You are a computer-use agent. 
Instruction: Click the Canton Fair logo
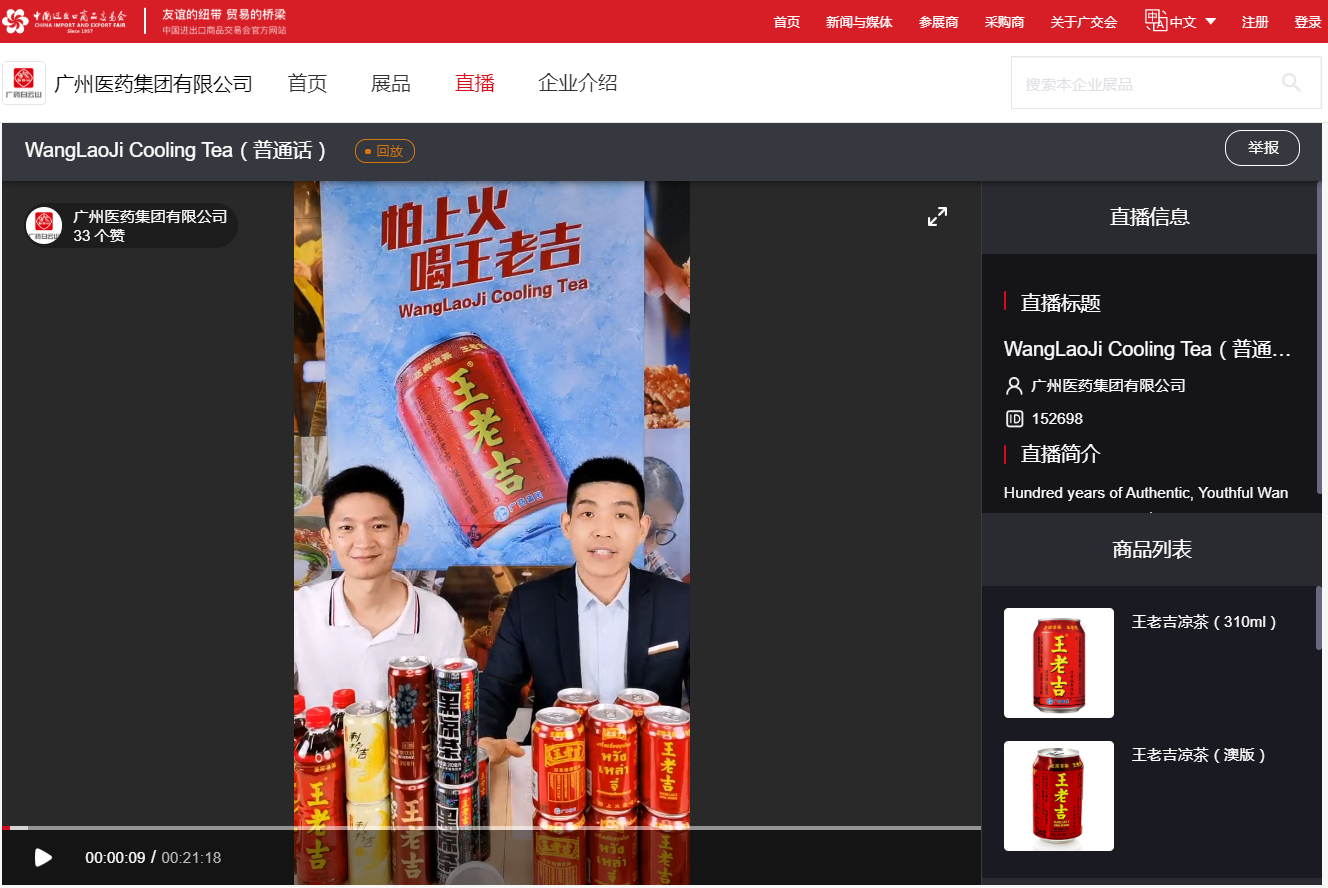tap(66, 21)
